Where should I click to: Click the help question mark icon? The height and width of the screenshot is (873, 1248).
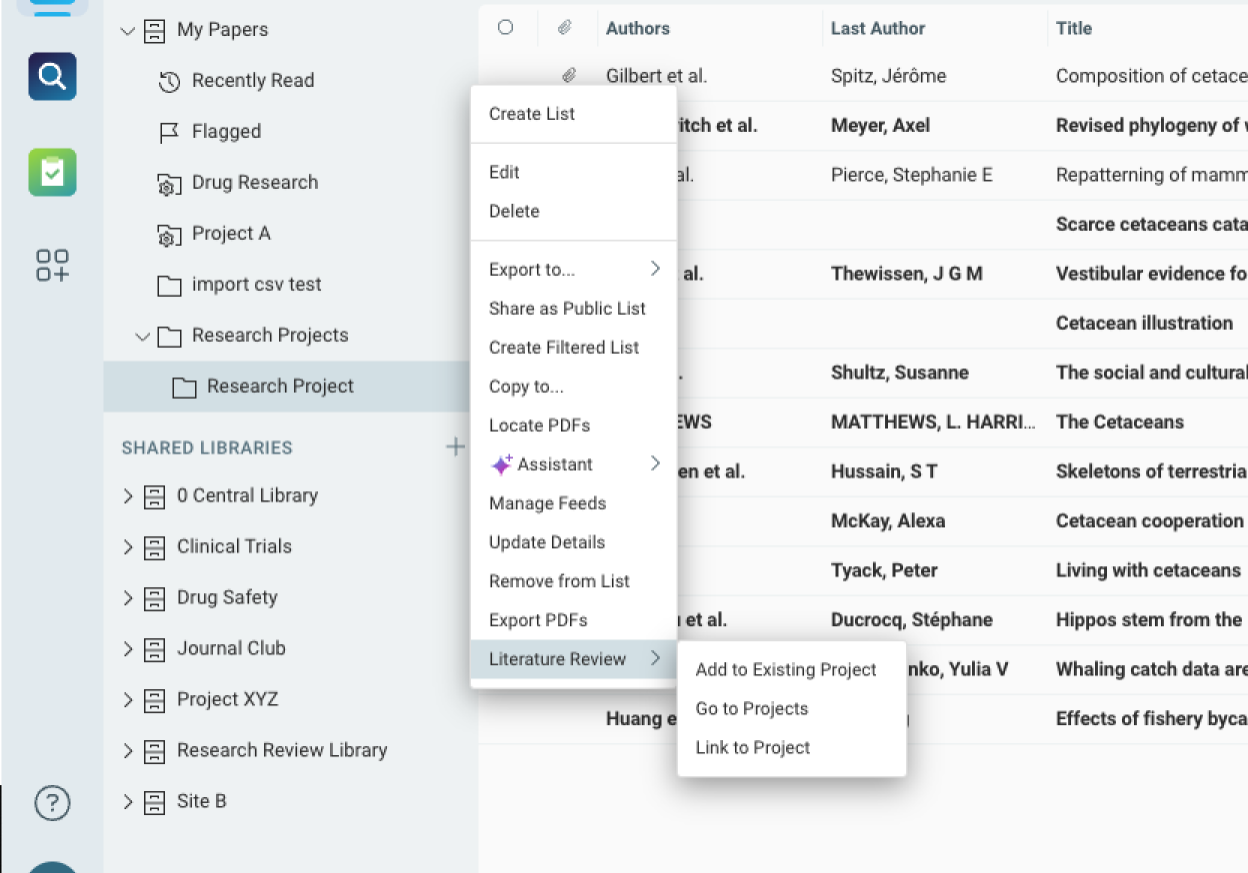[51, 803]
